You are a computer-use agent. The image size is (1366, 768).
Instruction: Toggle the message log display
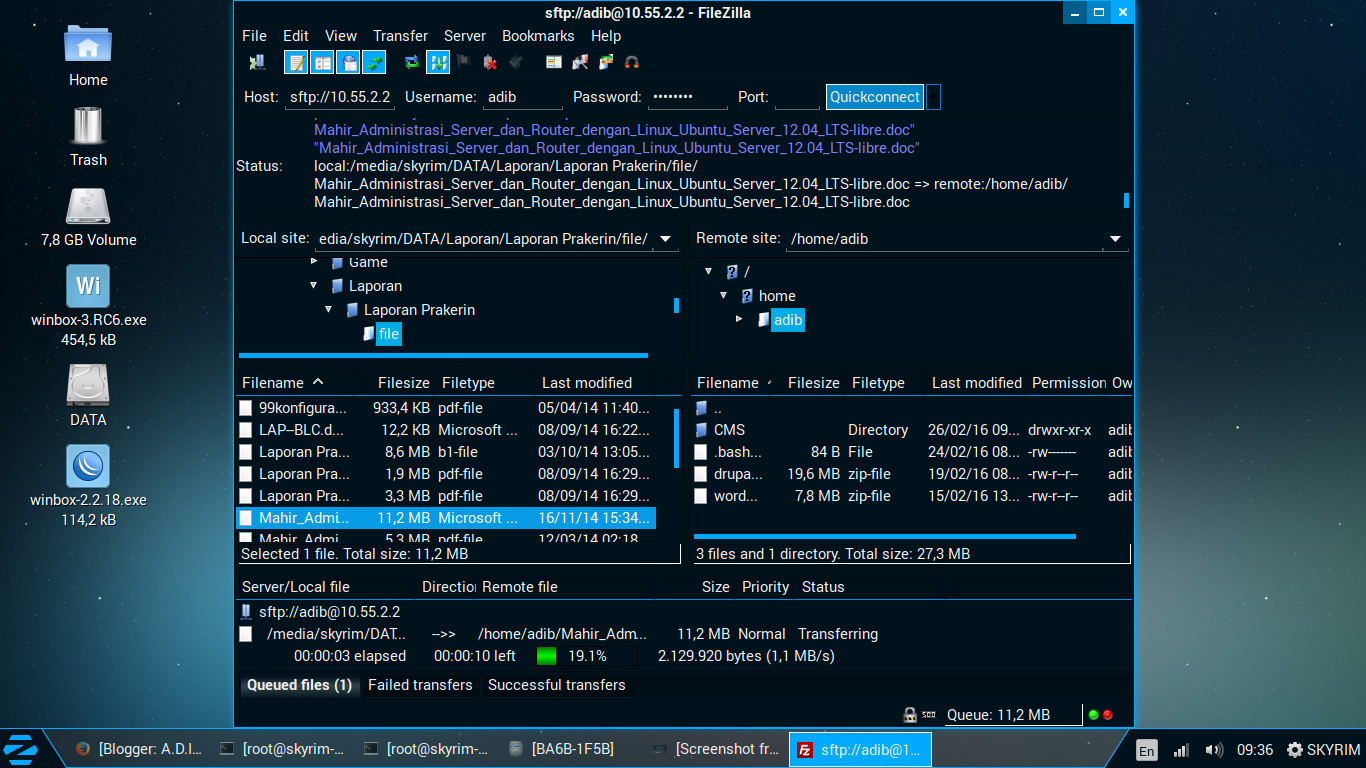pos(295,61)
